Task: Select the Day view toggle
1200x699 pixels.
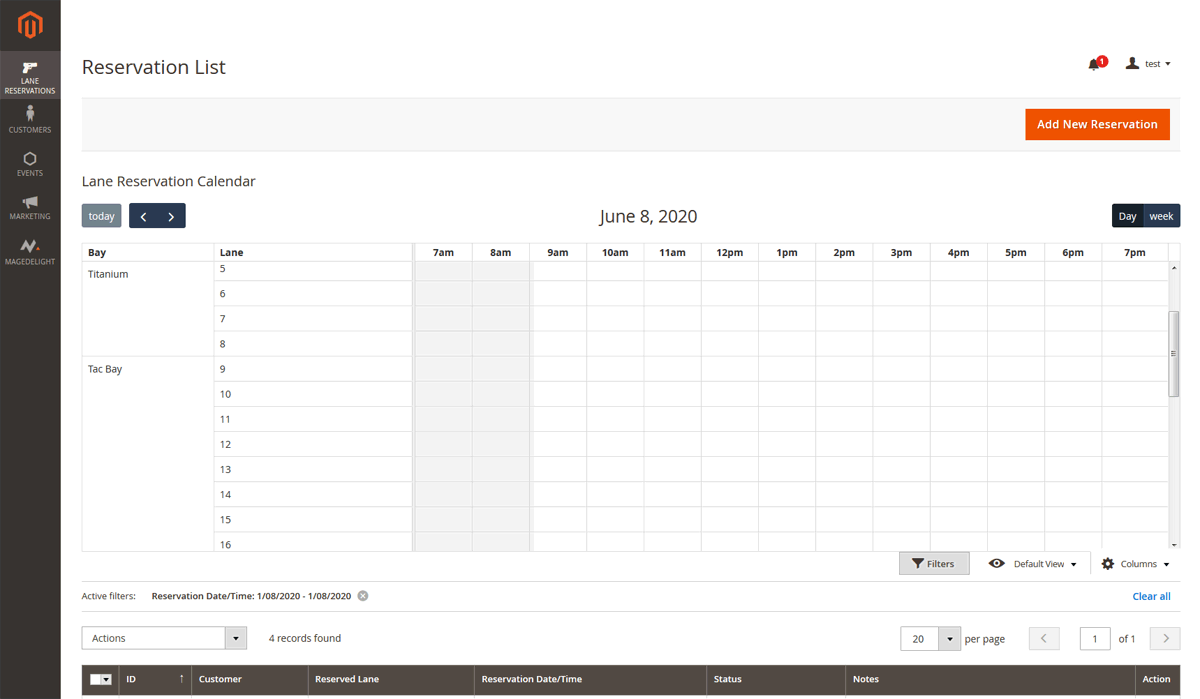Action: 1127,215
